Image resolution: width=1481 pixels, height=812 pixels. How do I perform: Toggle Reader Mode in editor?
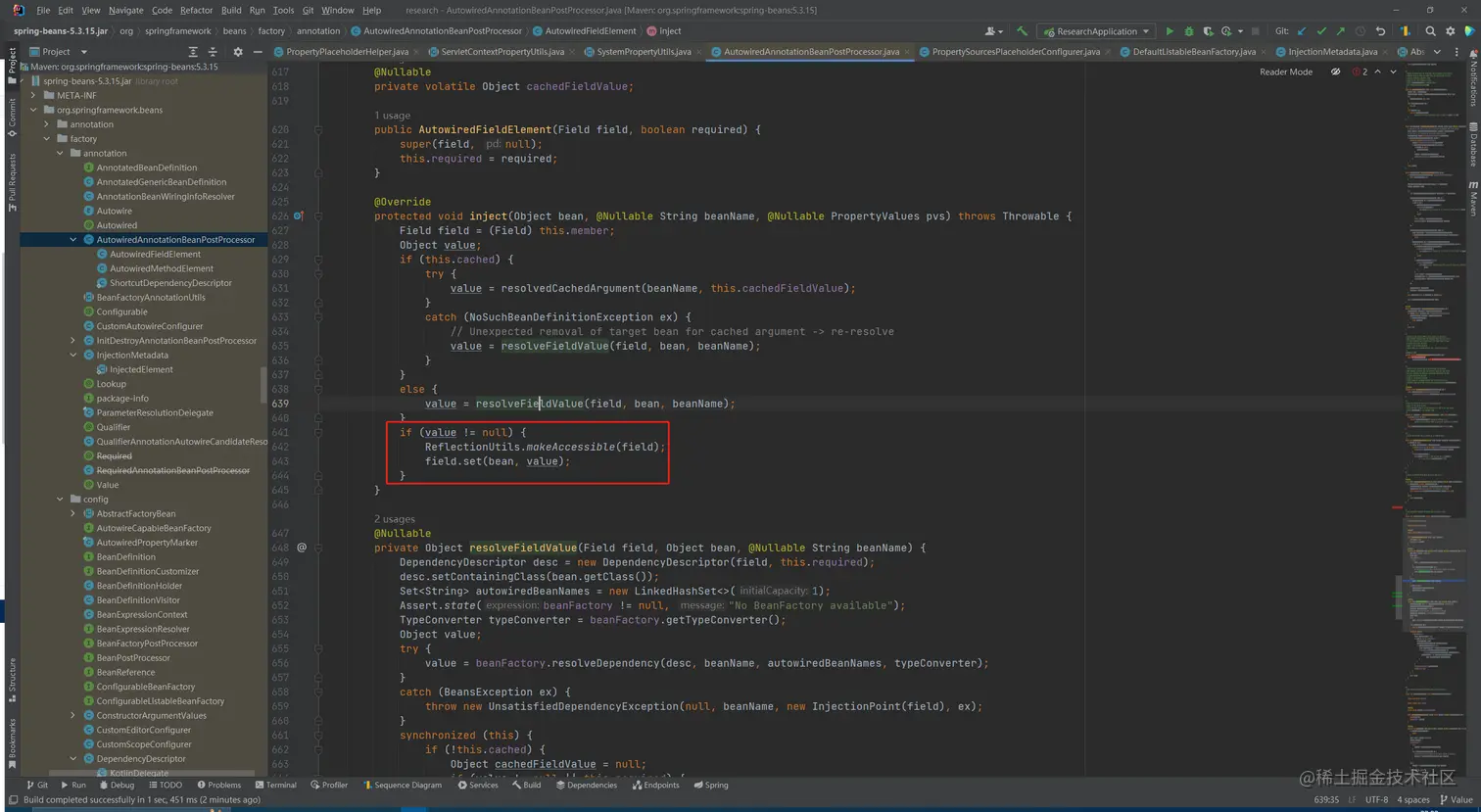click(1285, 72)
